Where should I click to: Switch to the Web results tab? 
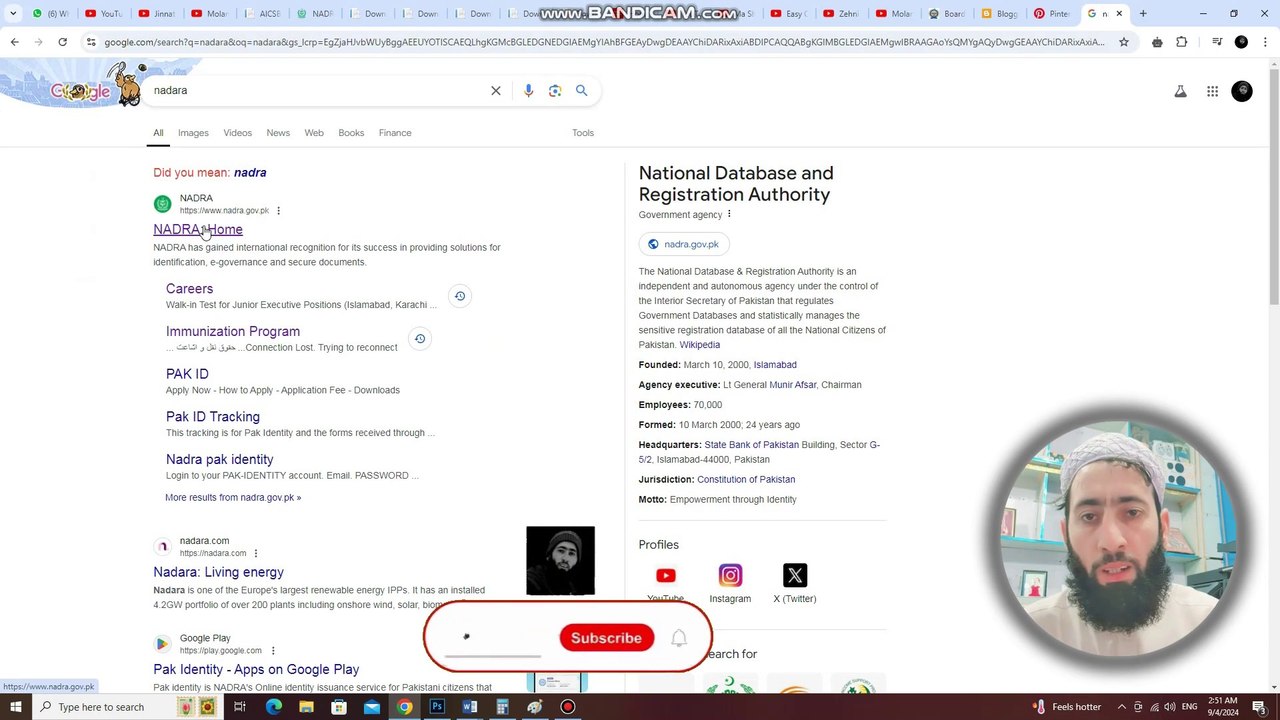(314, 133)
